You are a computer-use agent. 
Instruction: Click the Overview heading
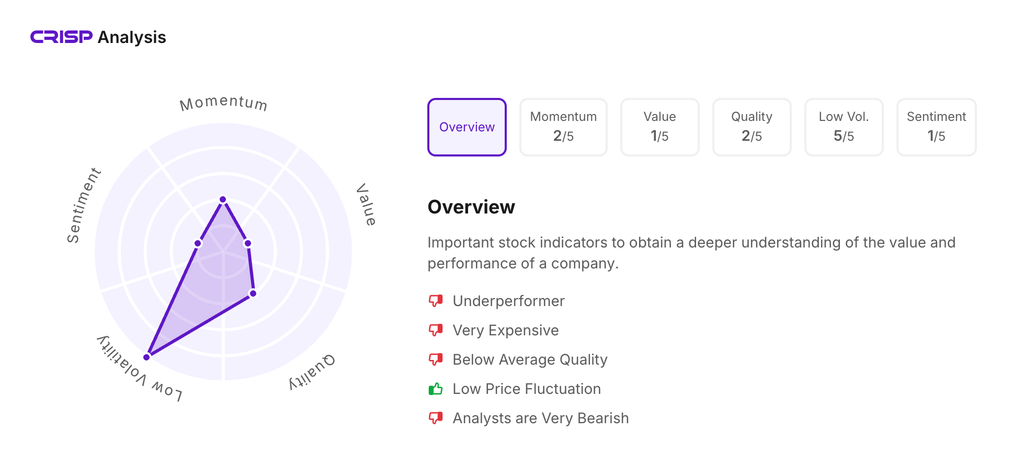(x=471, y=207)
